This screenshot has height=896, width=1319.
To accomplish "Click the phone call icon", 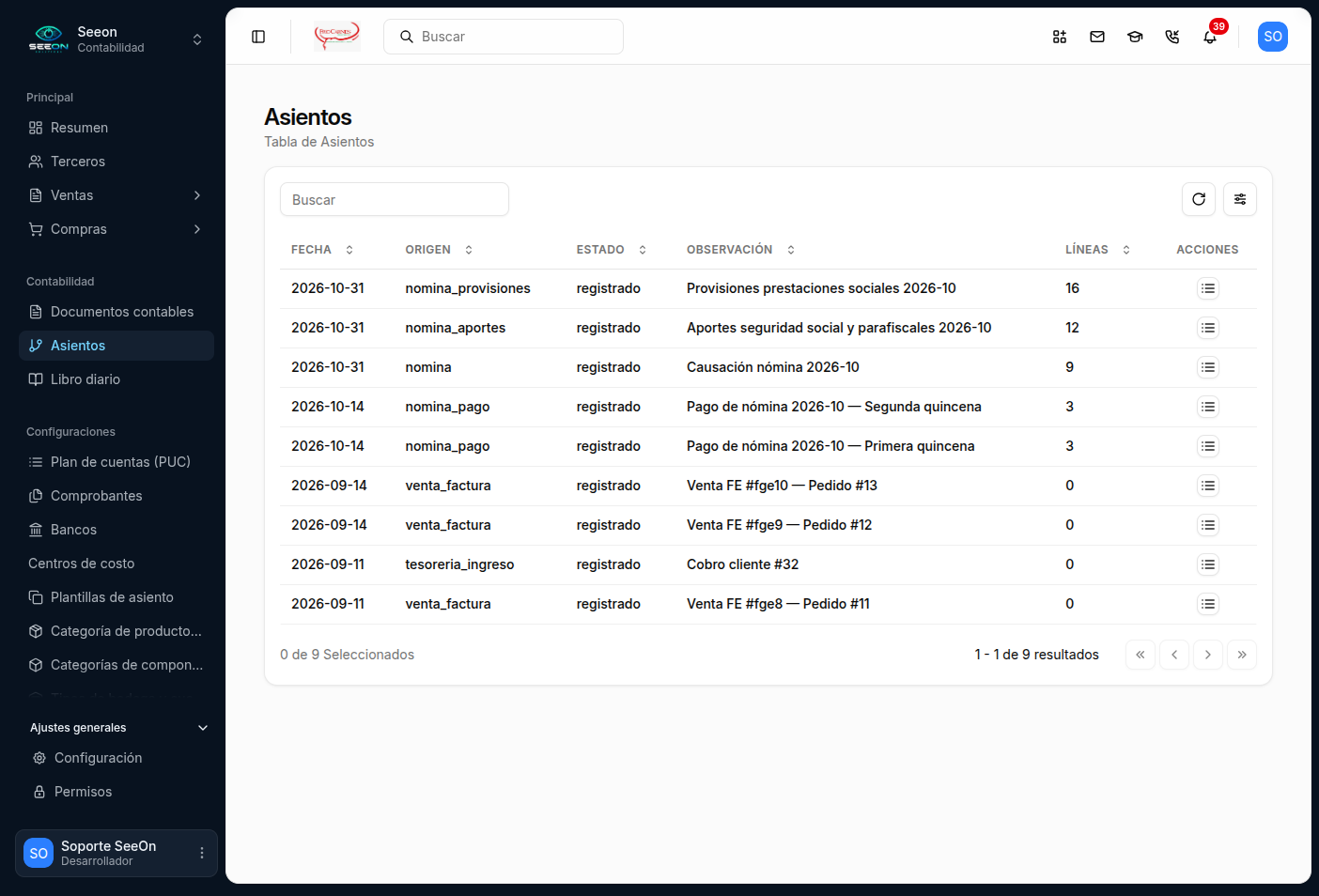I will tap(1172, 37).
